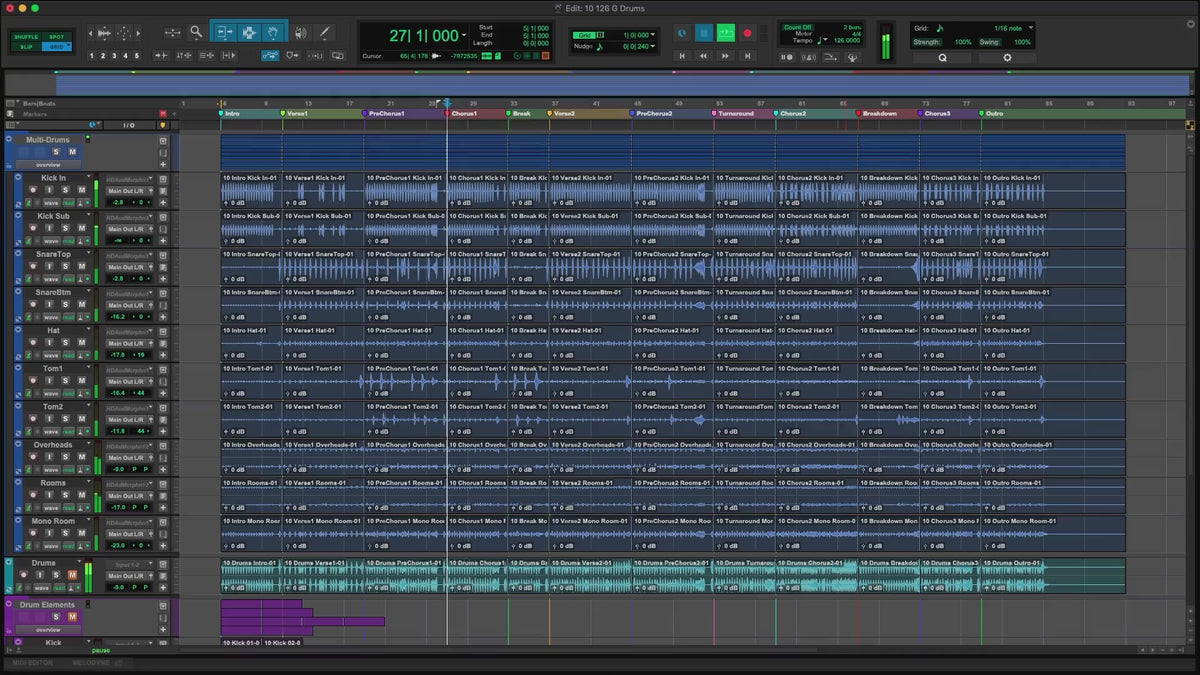The image size is (1200, 675).
Task: Mute the Kick In track
Action: (81, 189)
